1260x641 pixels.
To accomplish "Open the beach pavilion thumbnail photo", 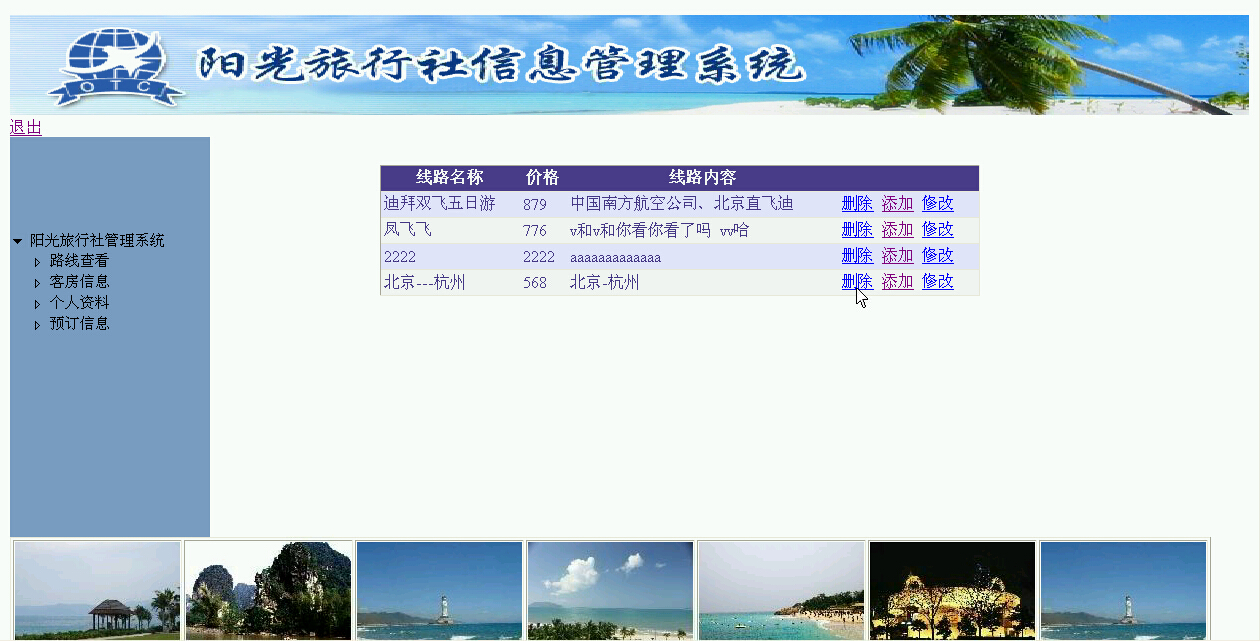I will pyautogui.click(x=97, y=591).
